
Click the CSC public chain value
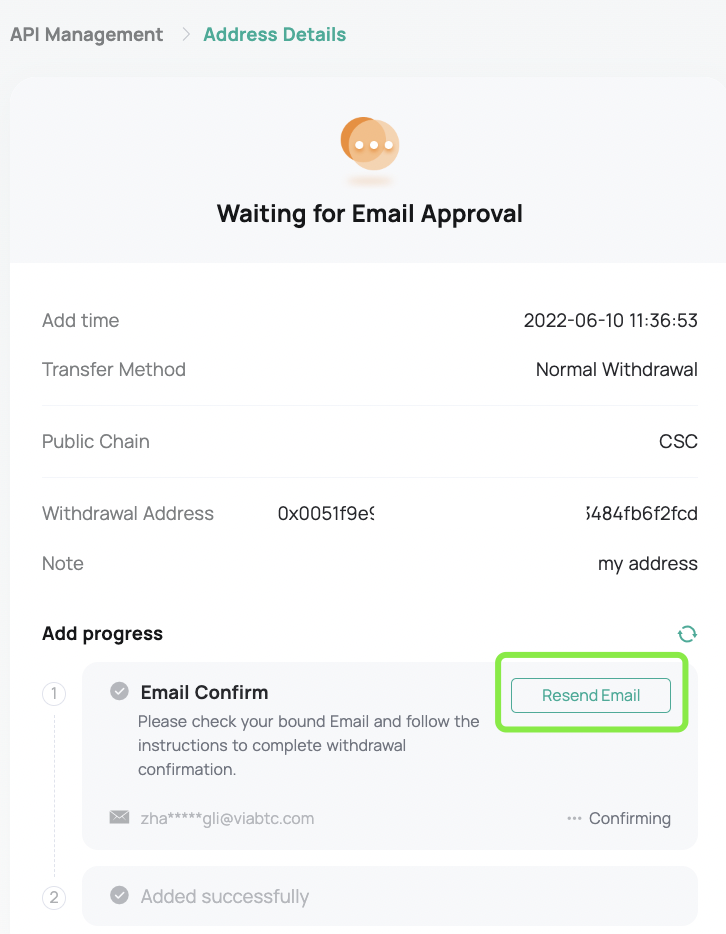click(678, 442)
